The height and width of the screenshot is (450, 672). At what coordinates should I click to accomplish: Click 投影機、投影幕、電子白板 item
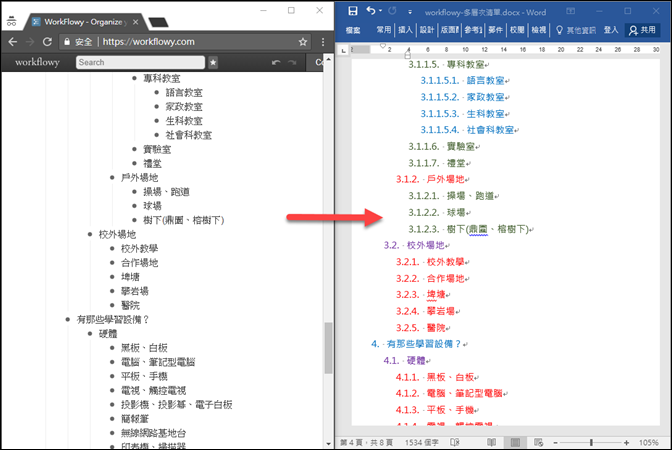point(177,405)
